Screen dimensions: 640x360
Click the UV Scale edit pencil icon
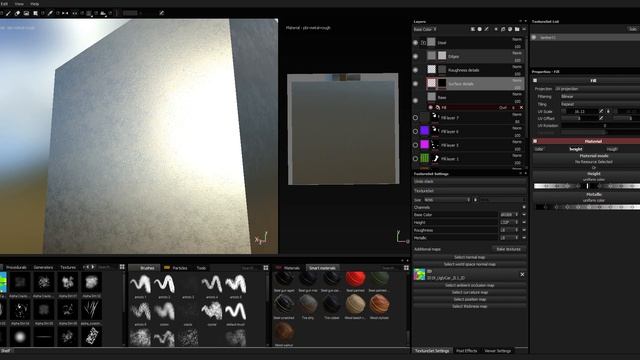pyautogui.click(x=601, y=111)
